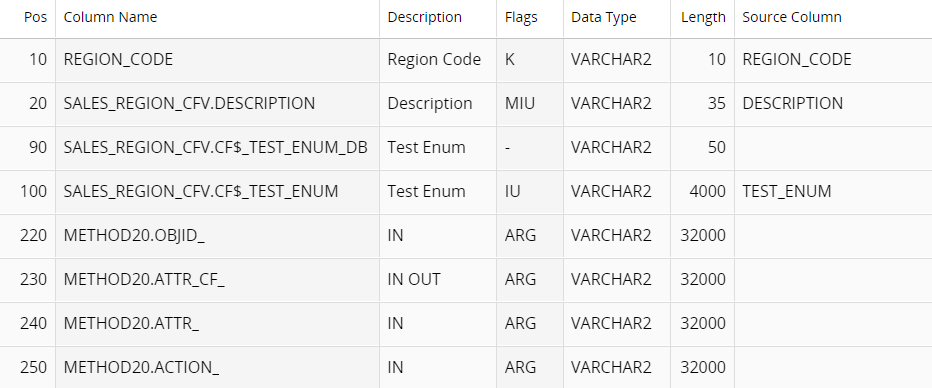
Task: Click the MIU flags cell
Action: coord(530,103)
